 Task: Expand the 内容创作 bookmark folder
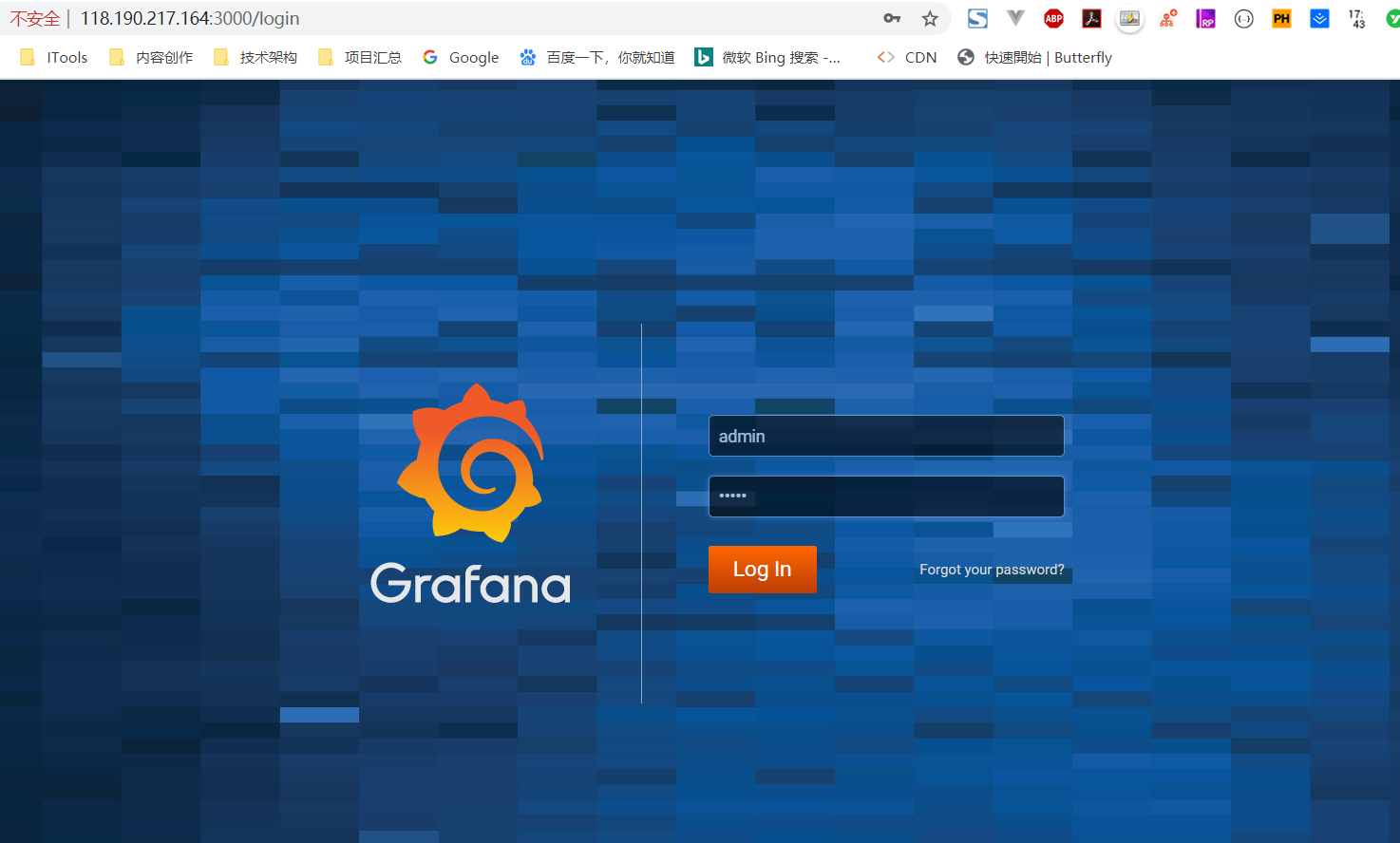[x=152, y=58]
